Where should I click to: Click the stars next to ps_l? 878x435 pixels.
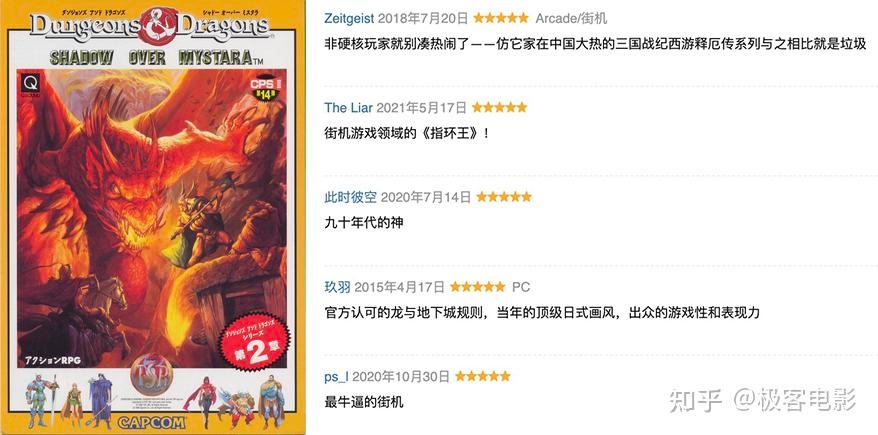(483, 376)
